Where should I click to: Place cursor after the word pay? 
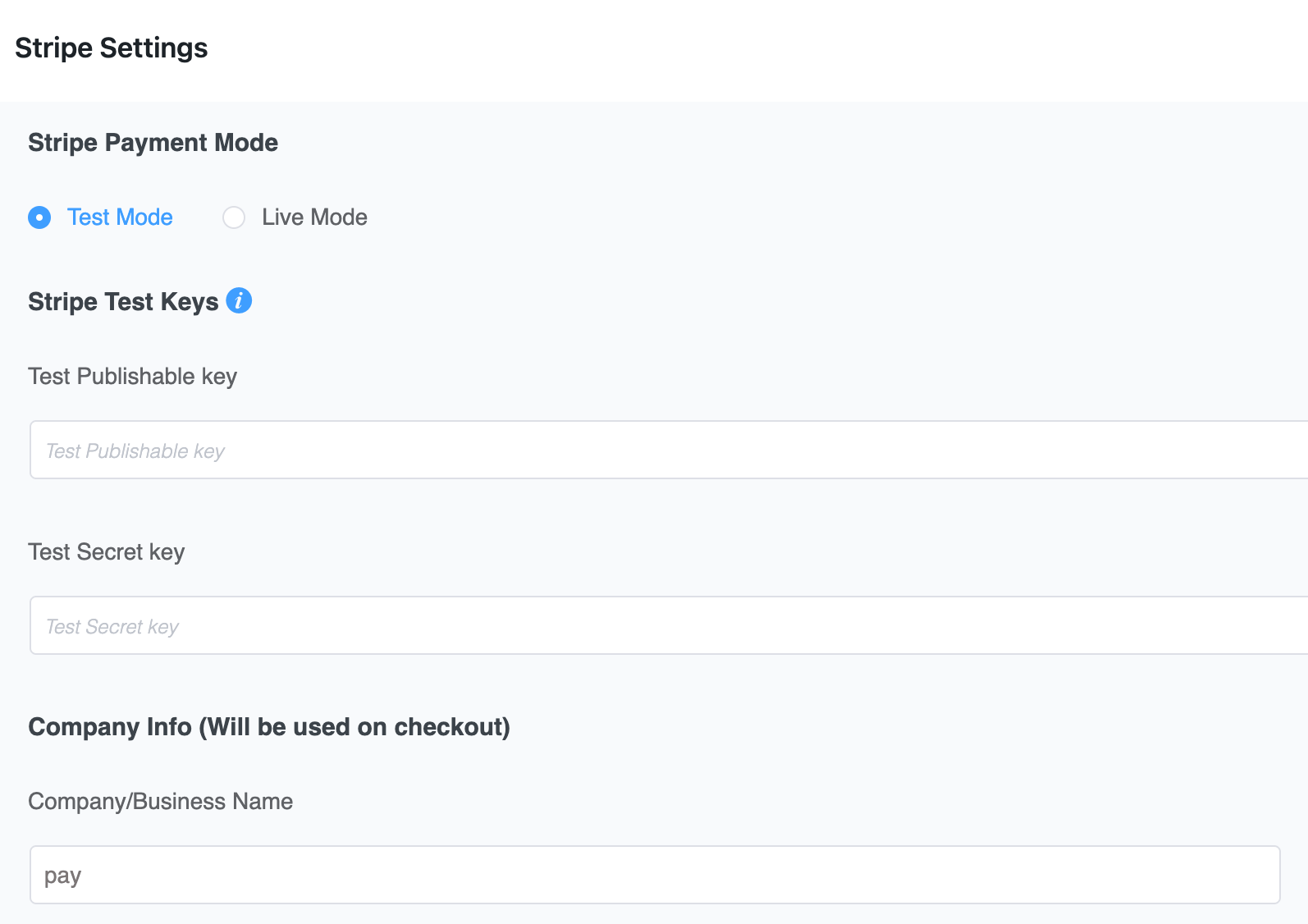pos(84,876)
